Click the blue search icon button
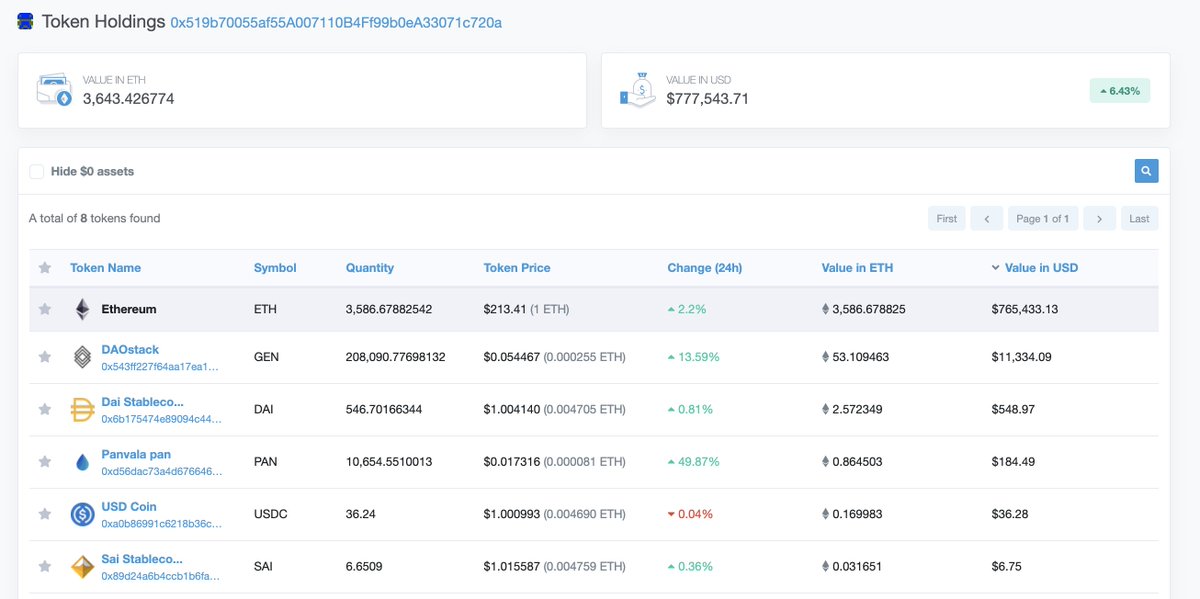Viewport: 1200px width, 599px height. [1146, 171]
